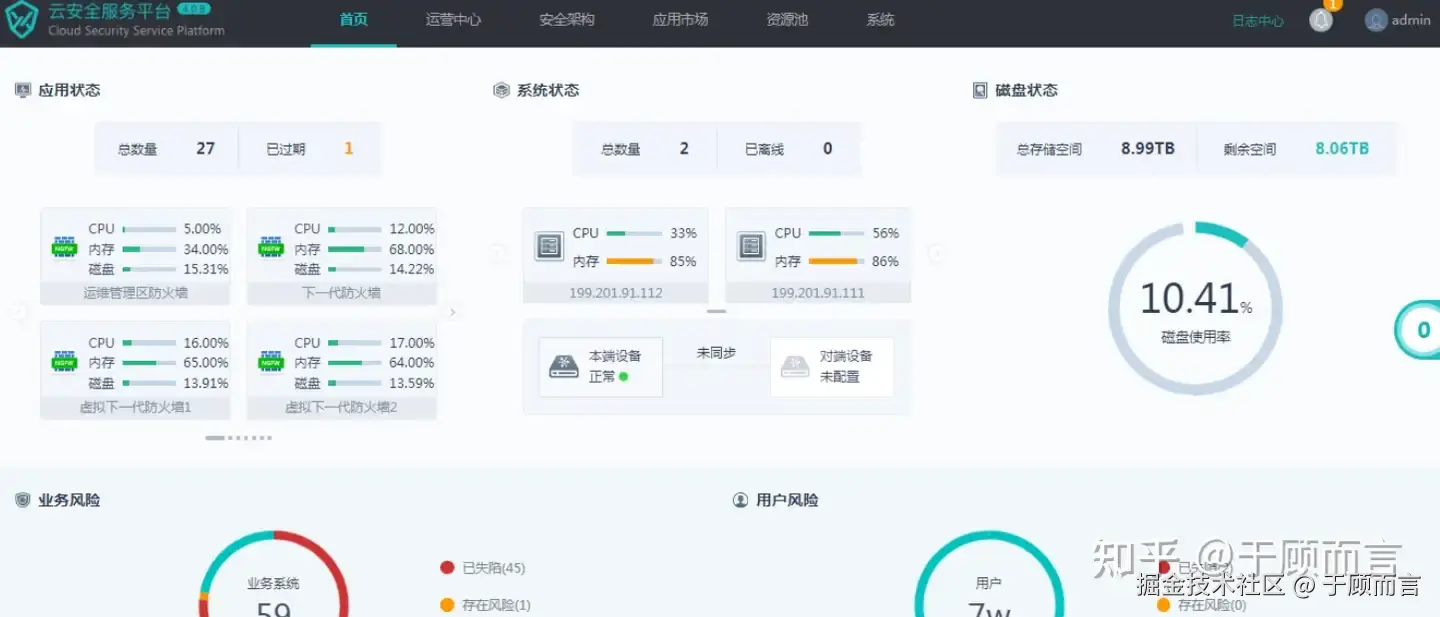This screenshot has width=1440, height=617.
Task: Click the 剩余空间 value 8.06TB
Action: click(x=1342, y=148)
